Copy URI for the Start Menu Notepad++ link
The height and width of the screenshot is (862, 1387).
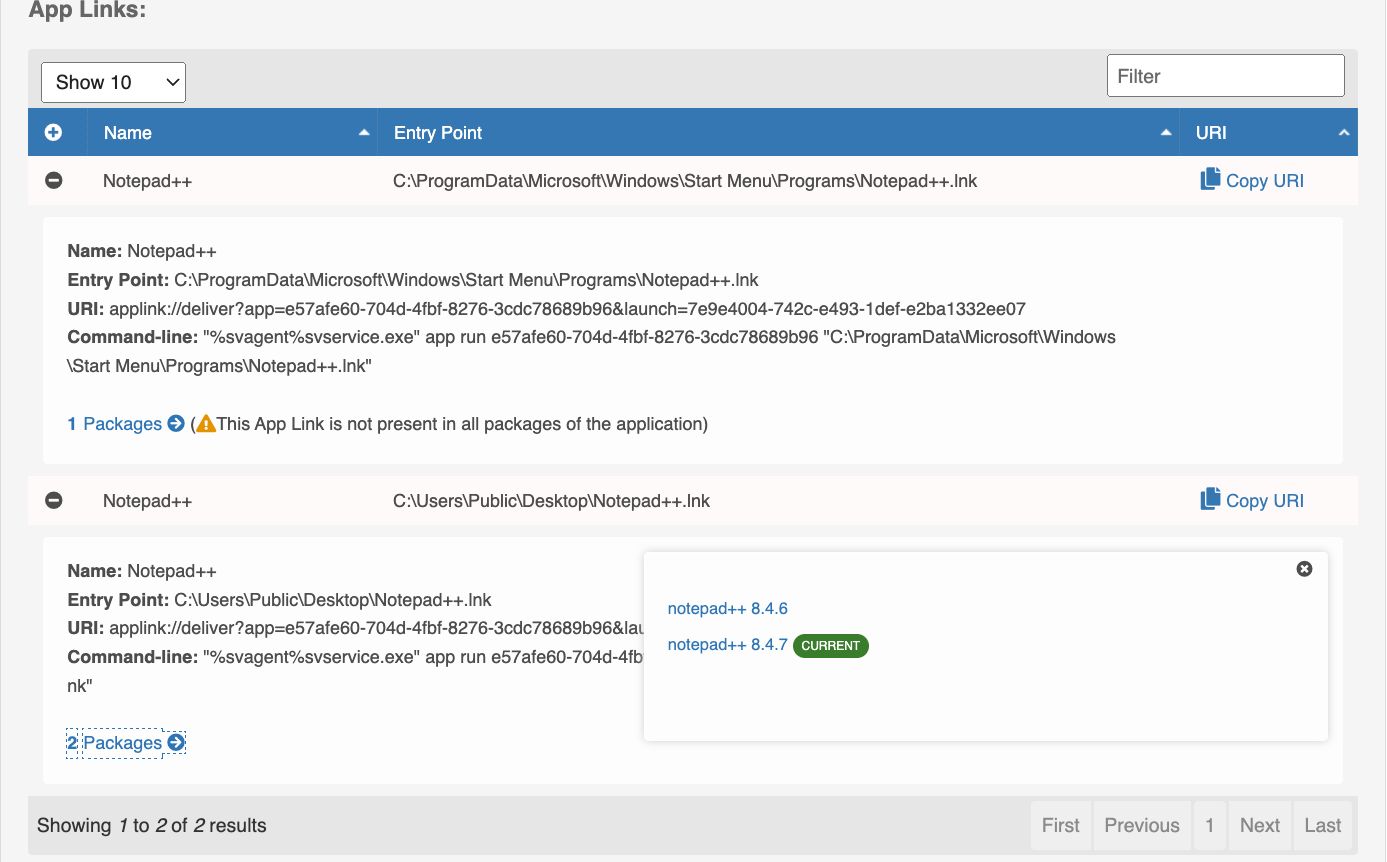click(x=1252, y=180)
